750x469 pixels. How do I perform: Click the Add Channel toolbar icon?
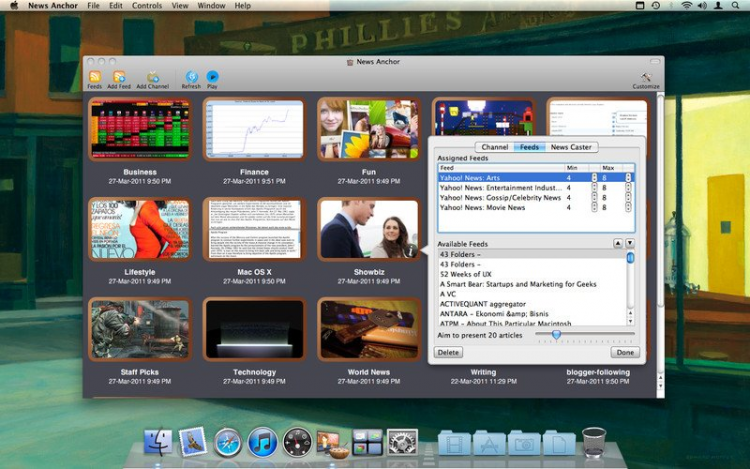pyautogui.click(x=153, y=77)
